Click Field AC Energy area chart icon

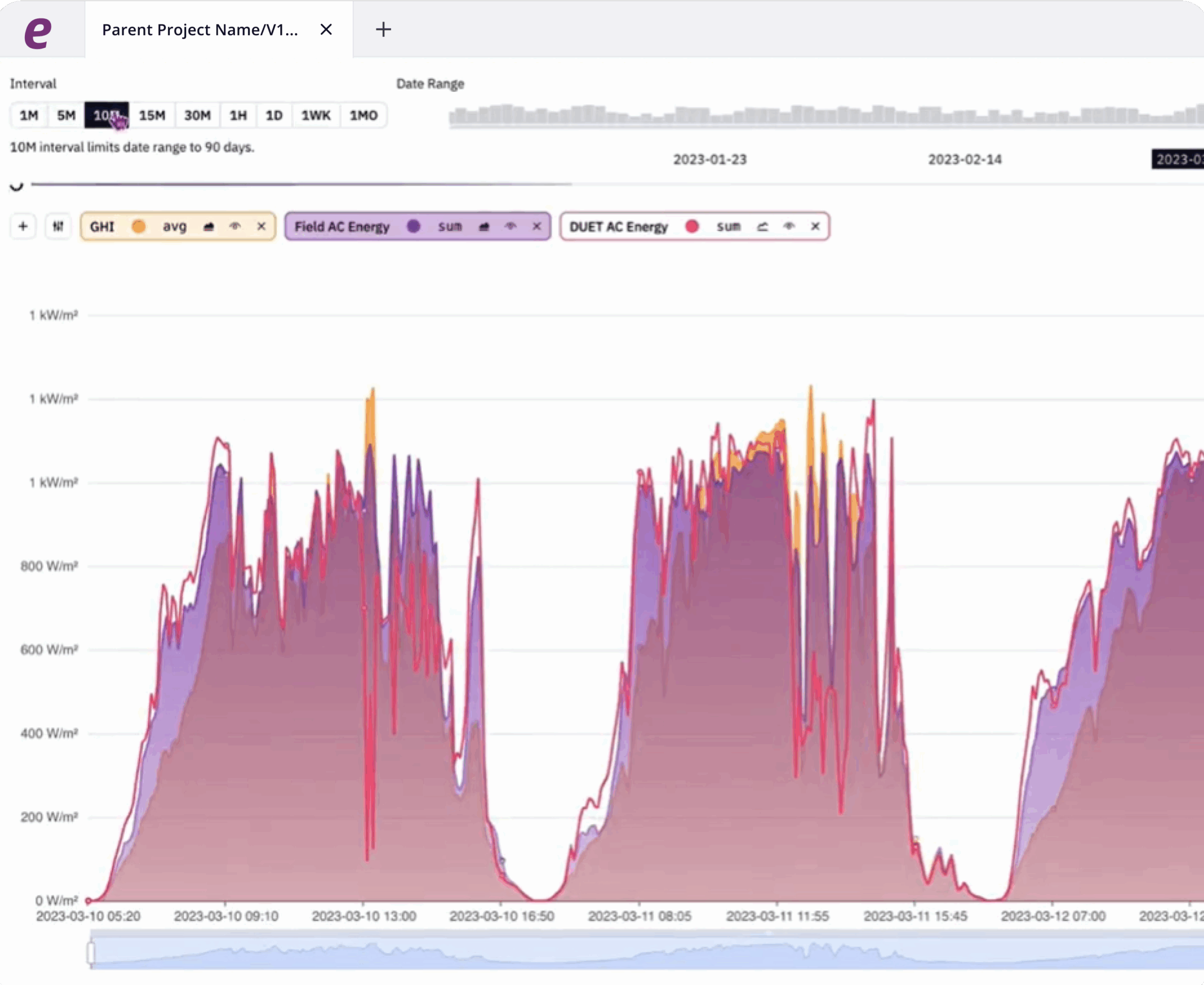click(484, 226)
